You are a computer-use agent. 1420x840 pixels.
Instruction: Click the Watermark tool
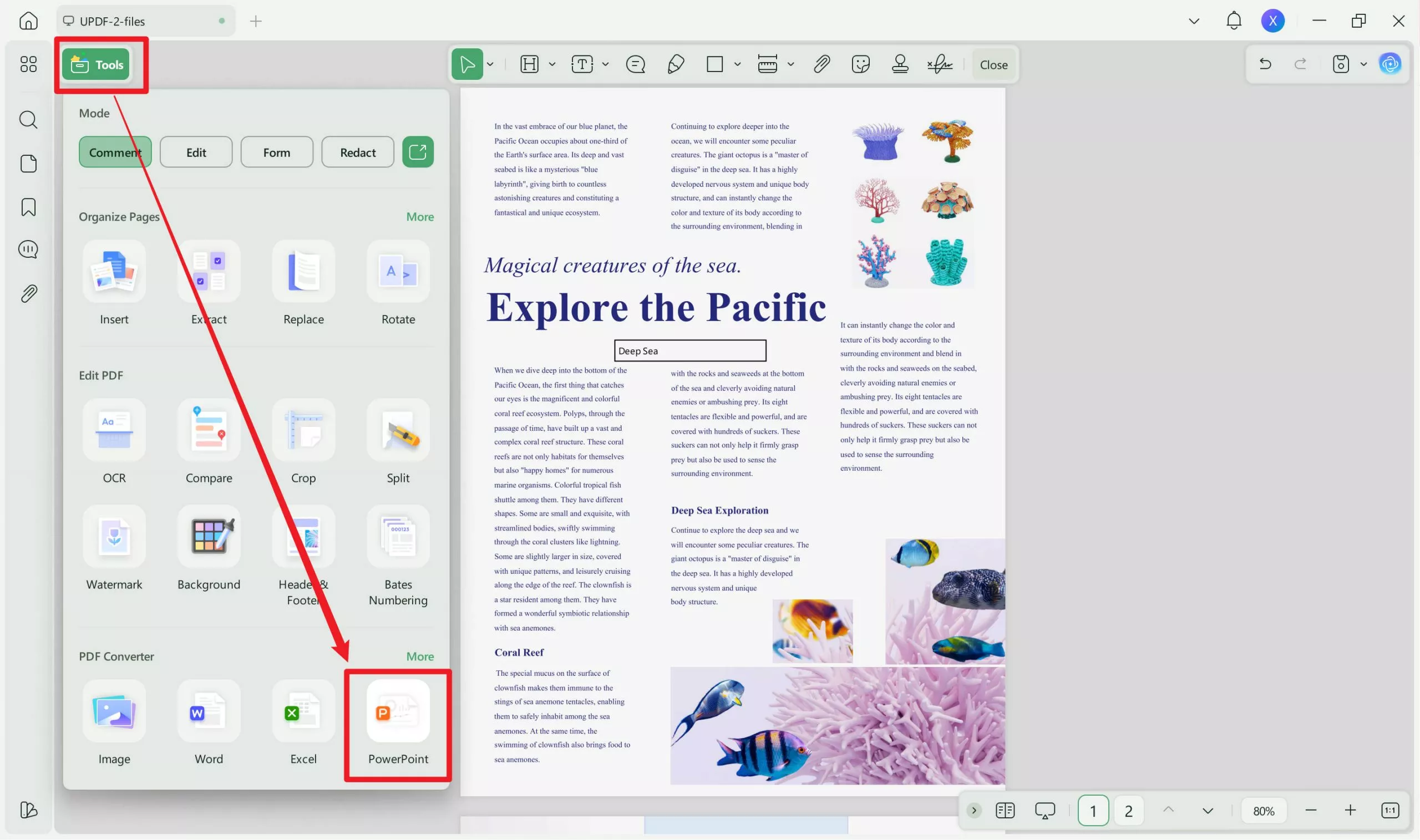coord(114,537)
